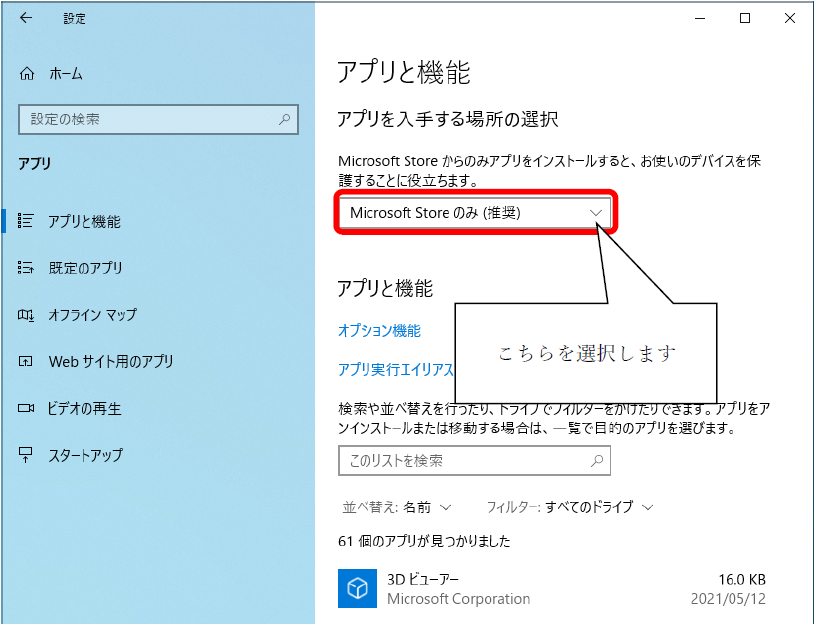Image resolution: width=817 pixels, height=625 pixels.
Task: Click the back arrow icon
Action: (x=26, y=18)
